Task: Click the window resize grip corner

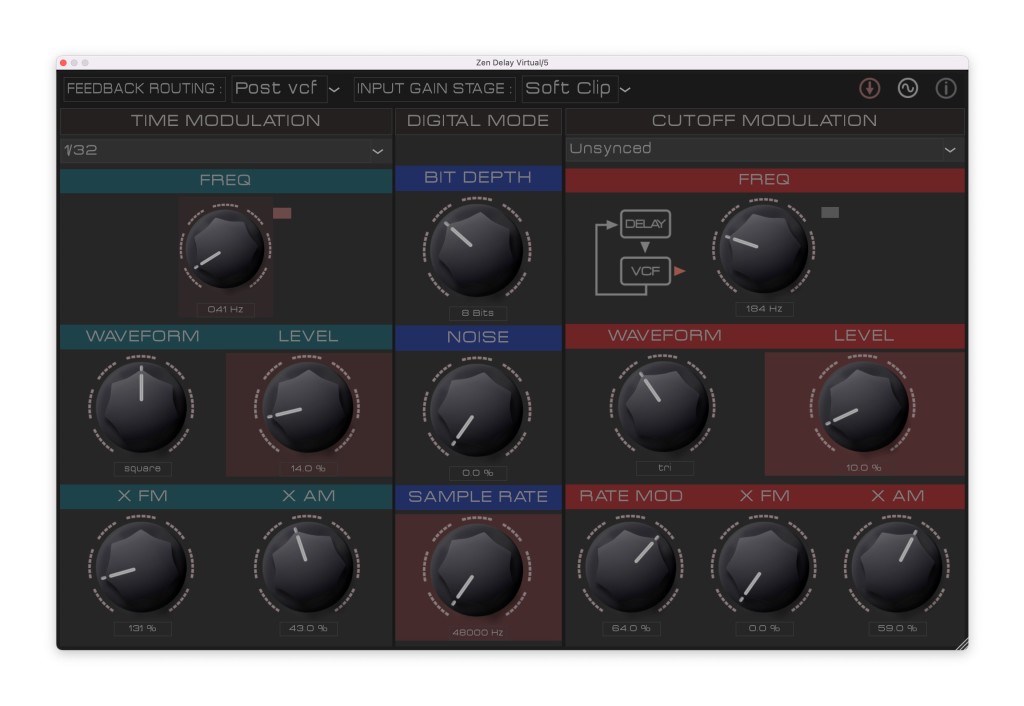Action: 961,644
